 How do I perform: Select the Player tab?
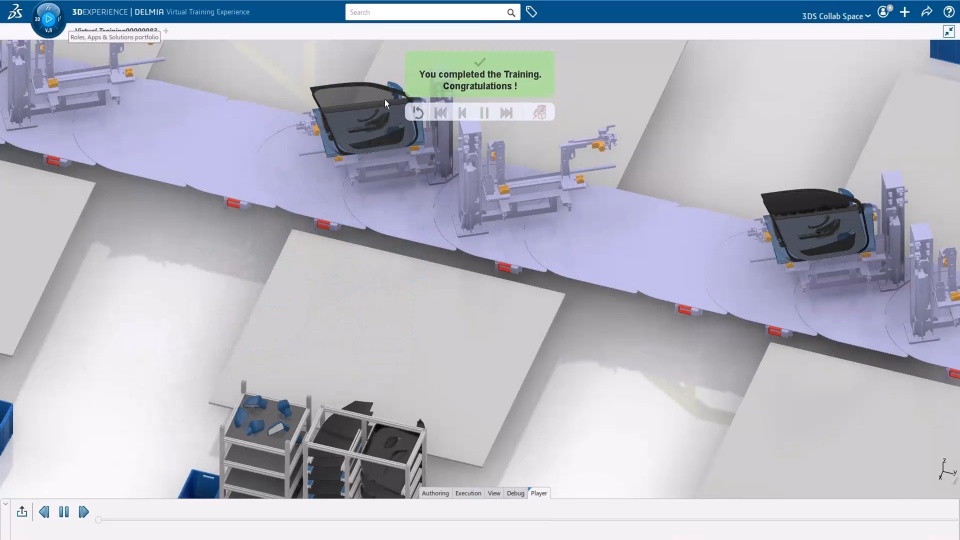(539, 493)
